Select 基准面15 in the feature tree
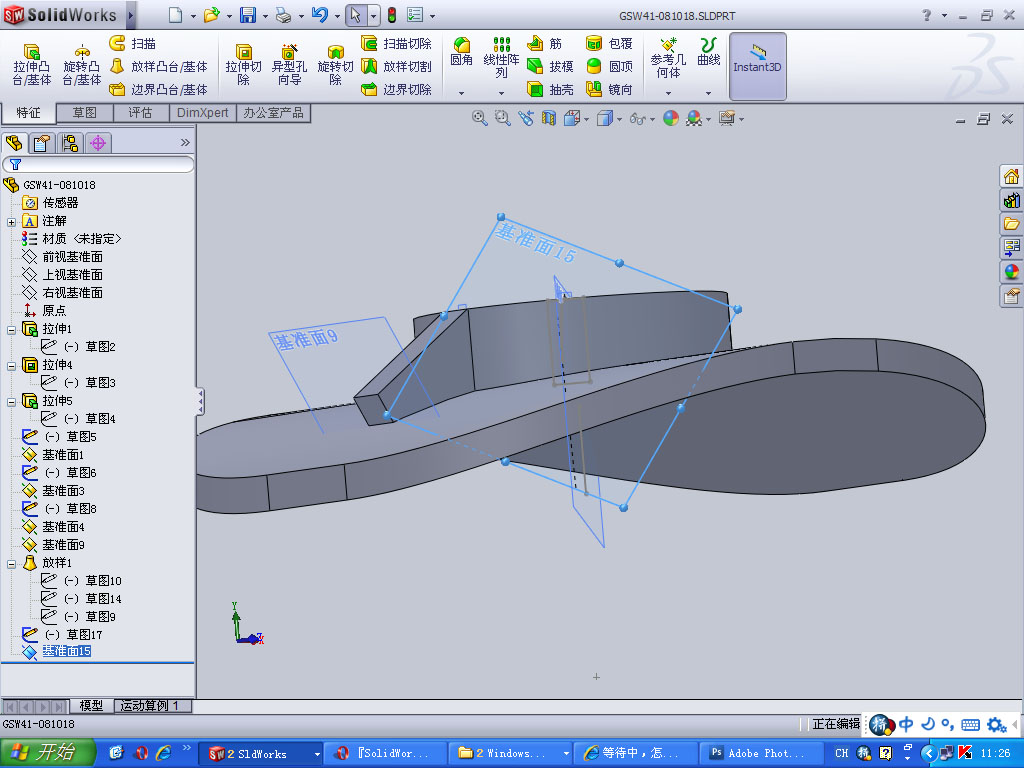Screen dimensions: 1024x768 (x=66, y=651)
